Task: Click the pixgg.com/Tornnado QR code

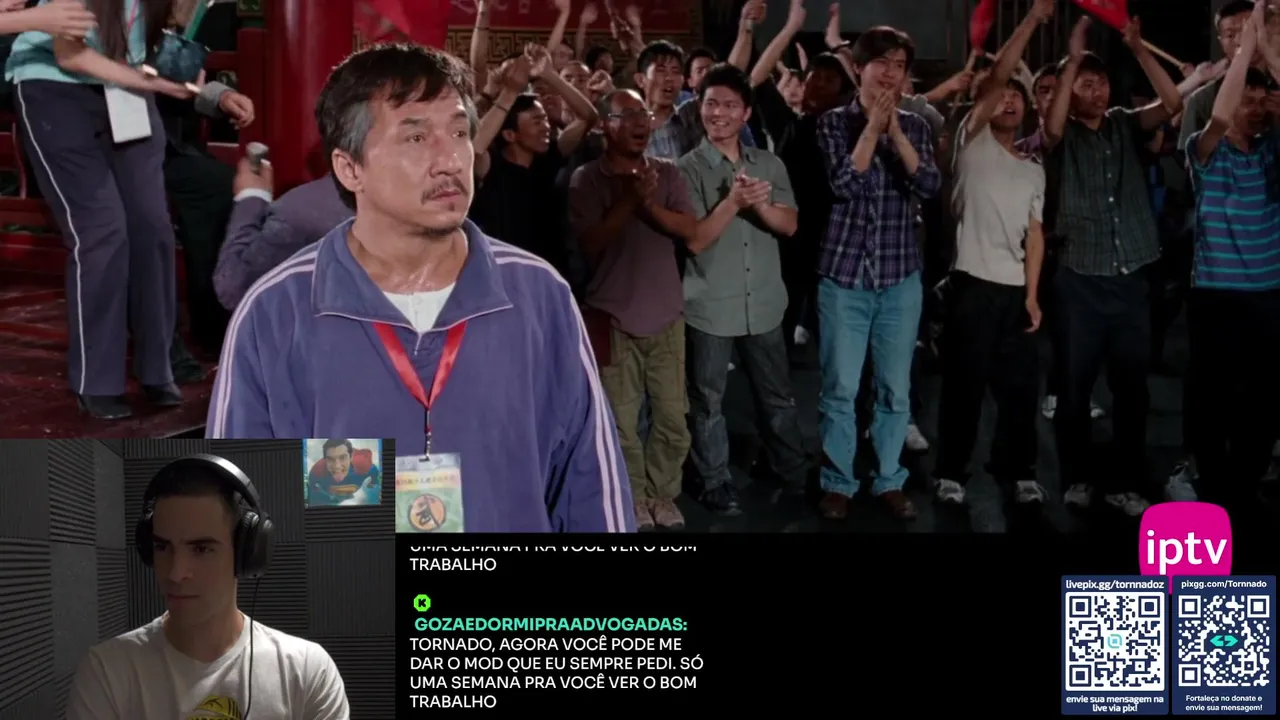Action: 1223,641
